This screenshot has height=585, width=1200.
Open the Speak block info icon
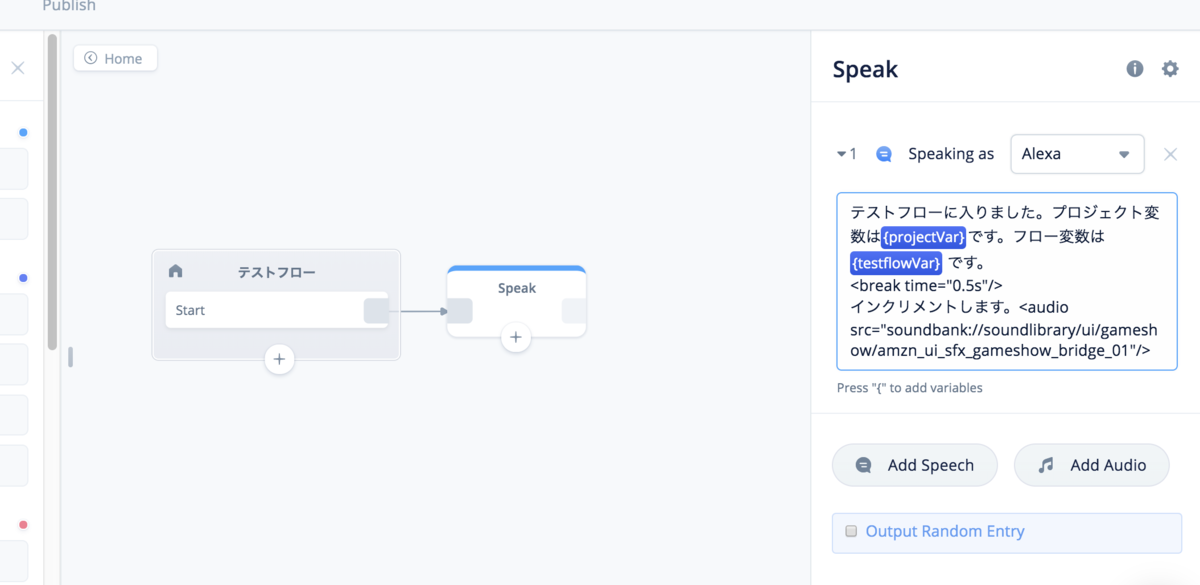click(x=1135, y=69)
